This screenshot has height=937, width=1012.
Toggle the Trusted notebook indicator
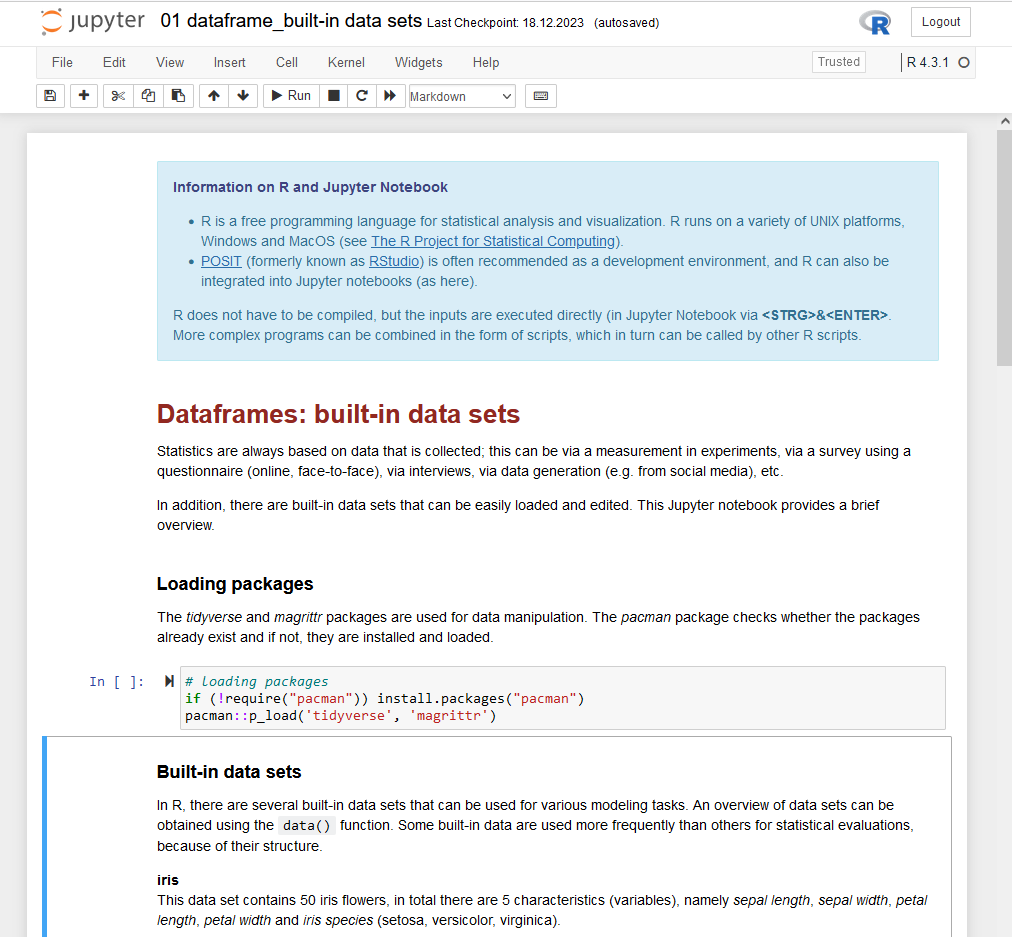point(838,62)
